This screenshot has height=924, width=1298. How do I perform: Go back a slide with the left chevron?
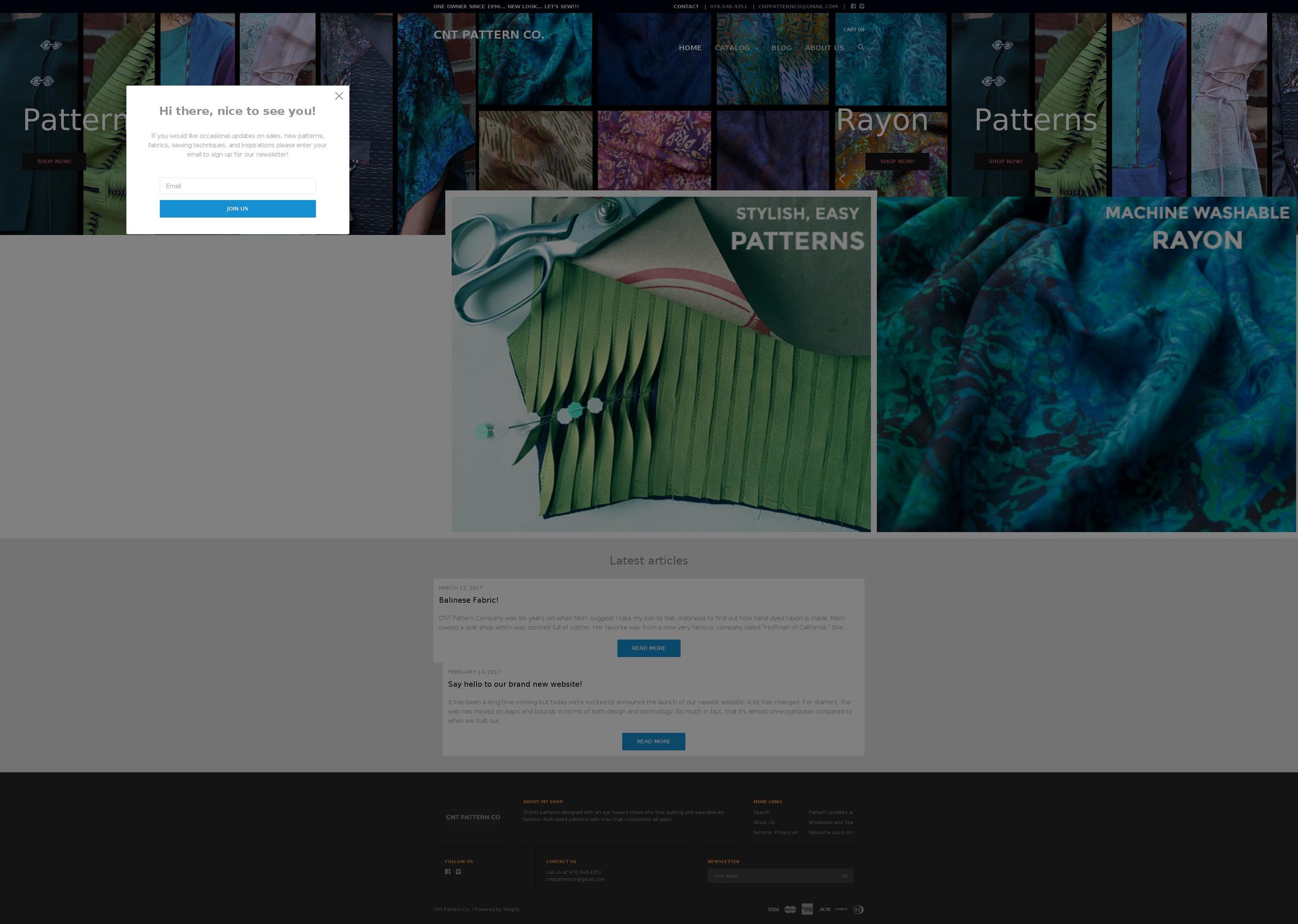842,178
